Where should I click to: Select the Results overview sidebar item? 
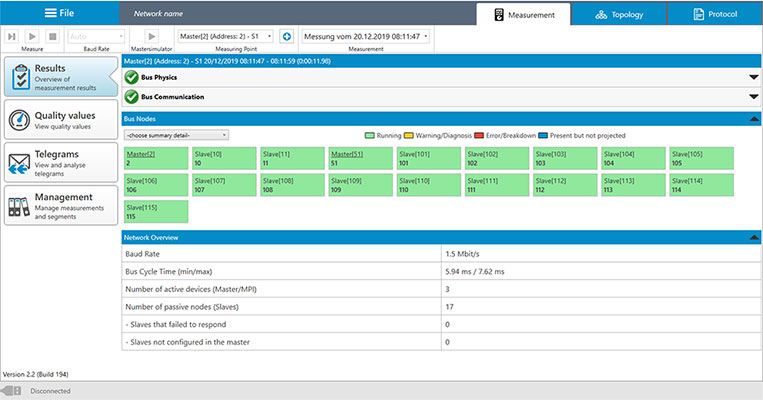60,78
